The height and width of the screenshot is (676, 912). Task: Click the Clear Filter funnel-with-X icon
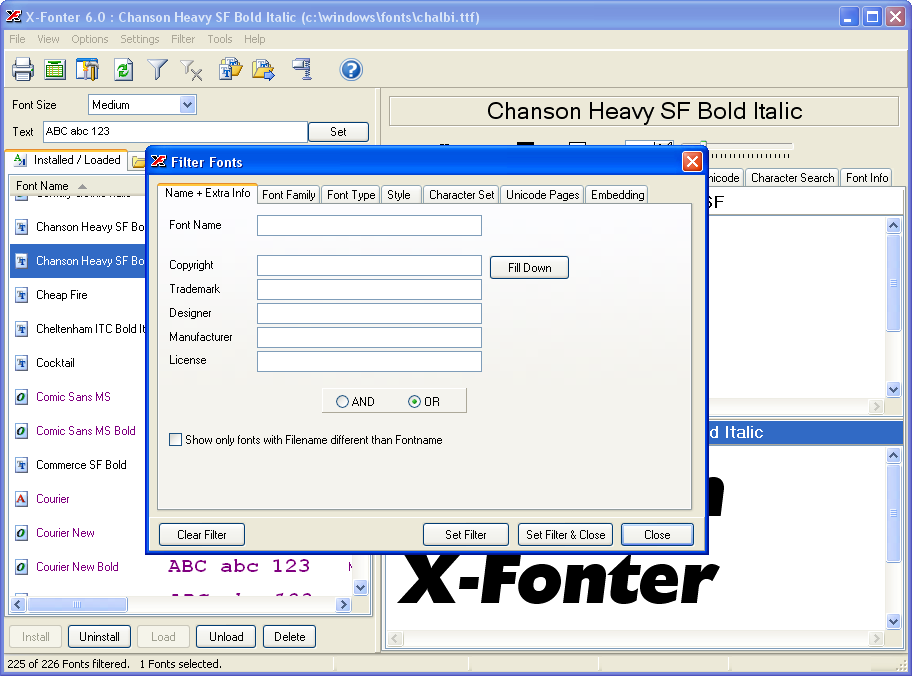pos(191,70)
